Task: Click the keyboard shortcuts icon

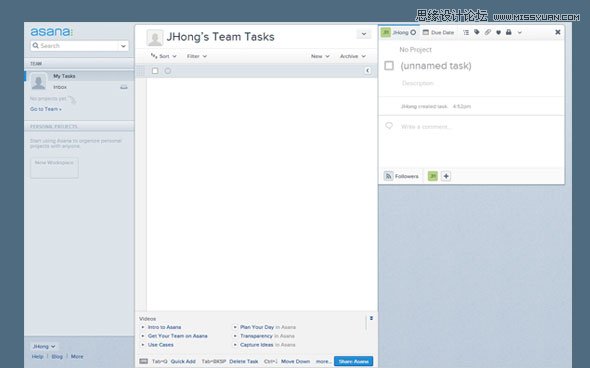Action: (x=143, y=361)
